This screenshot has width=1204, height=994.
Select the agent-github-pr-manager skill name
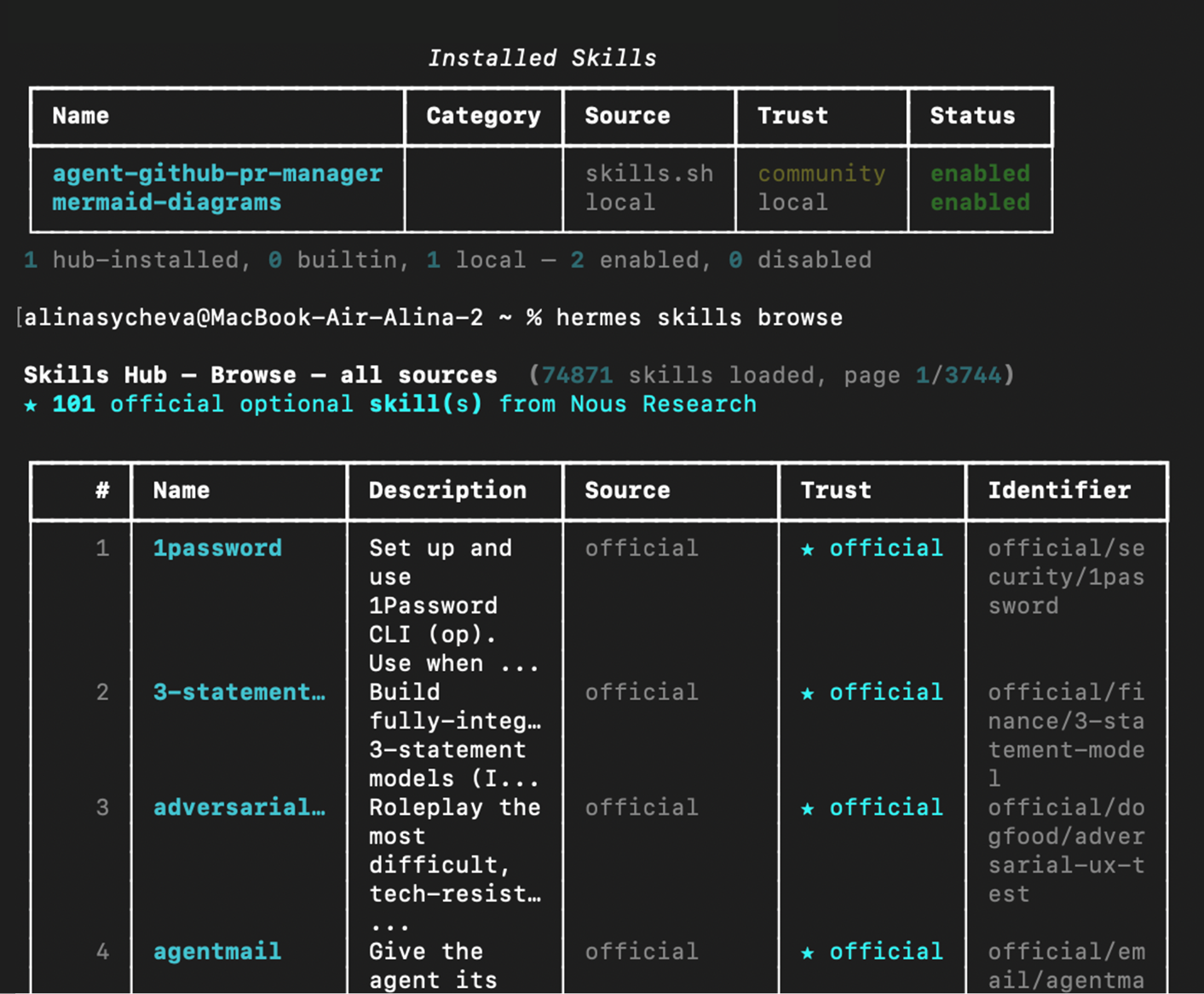[217, 173]
